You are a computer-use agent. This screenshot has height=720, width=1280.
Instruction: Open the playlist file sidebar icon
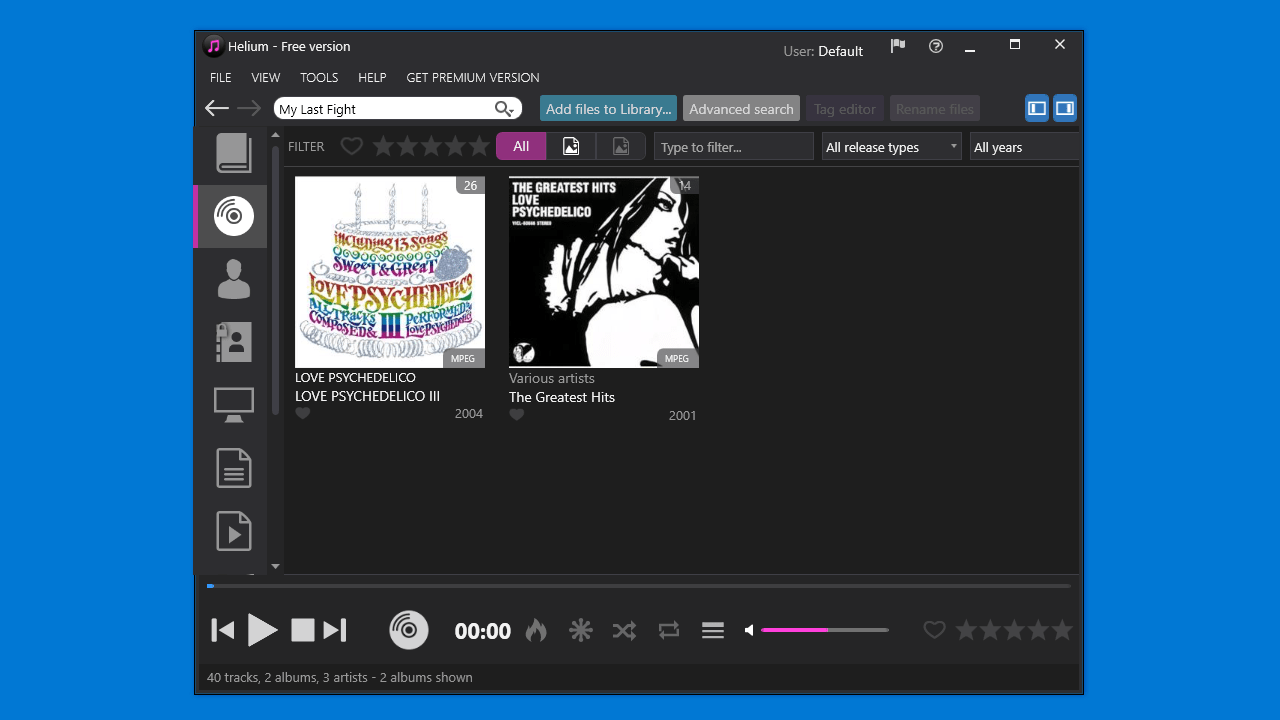point(233,531)
